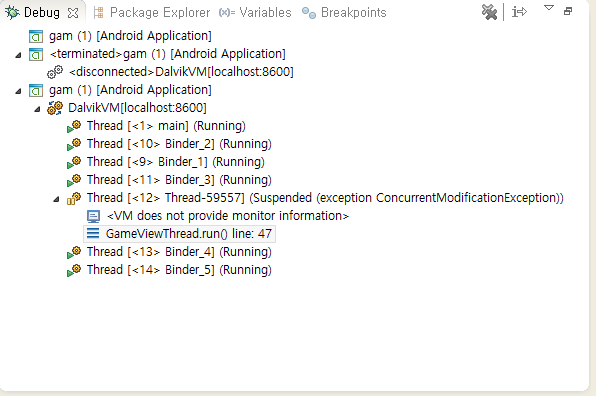Screen dimensions: 596x396
Task: Select the GameViewThread.run() line: 47 stack frame
Action: coord(179,234)
